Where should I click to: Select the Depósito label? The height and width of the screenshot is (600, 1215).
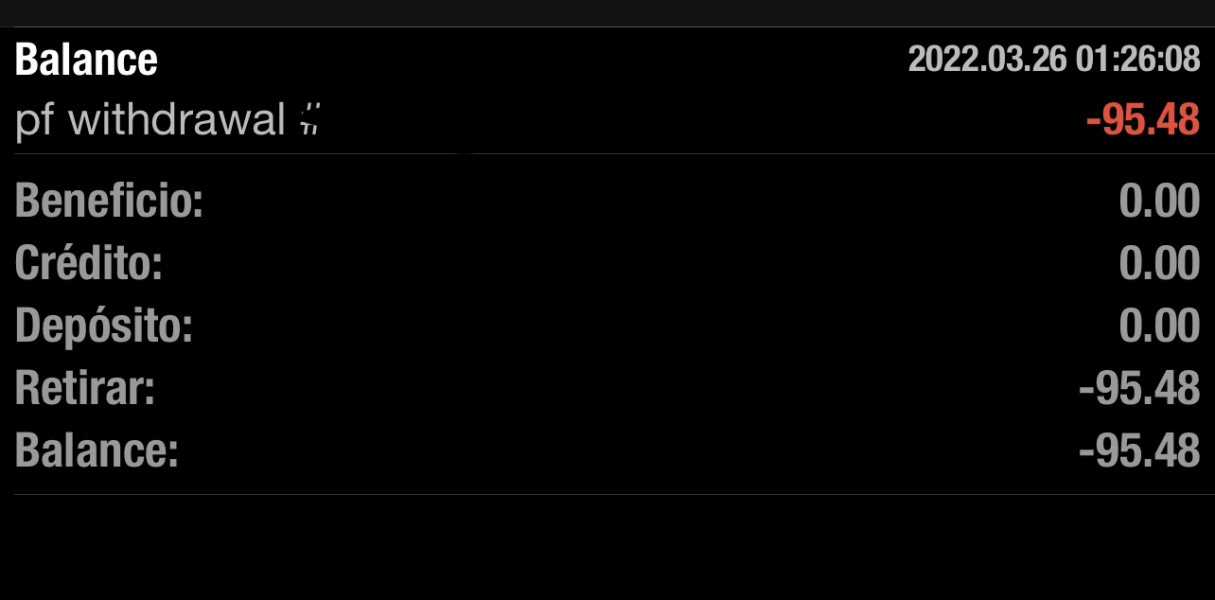[103, 327]
